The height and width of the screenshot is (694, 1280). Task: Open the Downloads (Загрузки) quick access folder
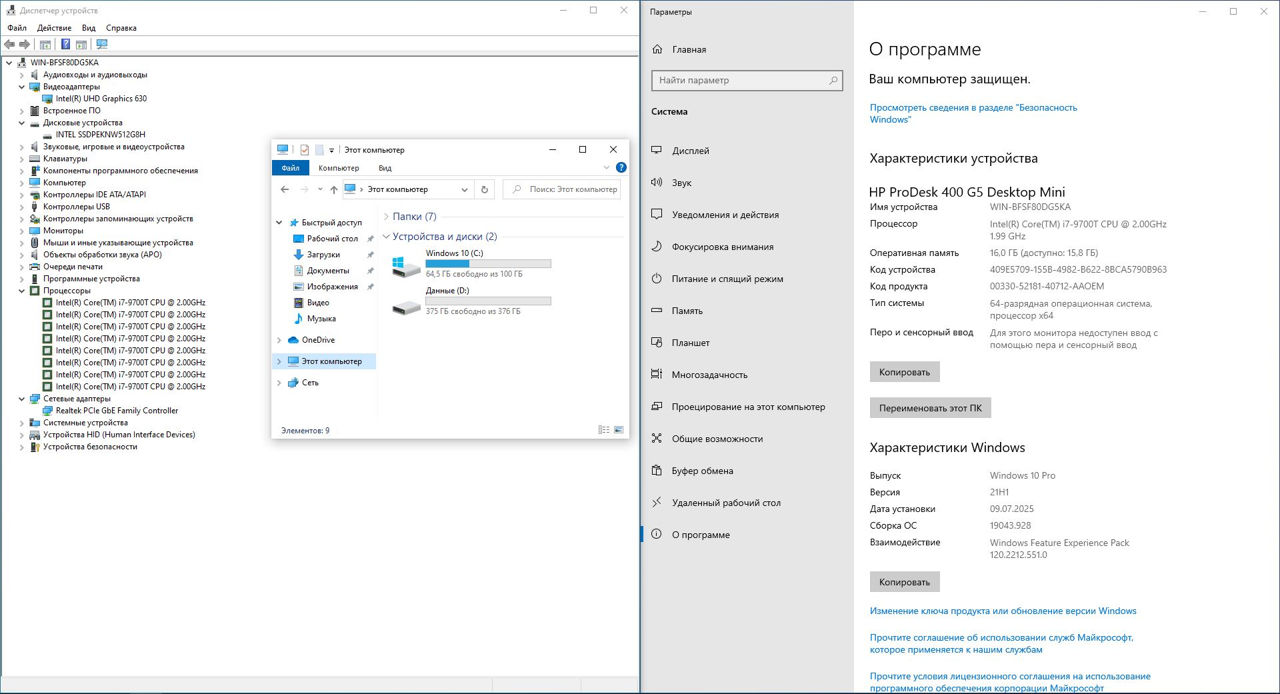323,255
